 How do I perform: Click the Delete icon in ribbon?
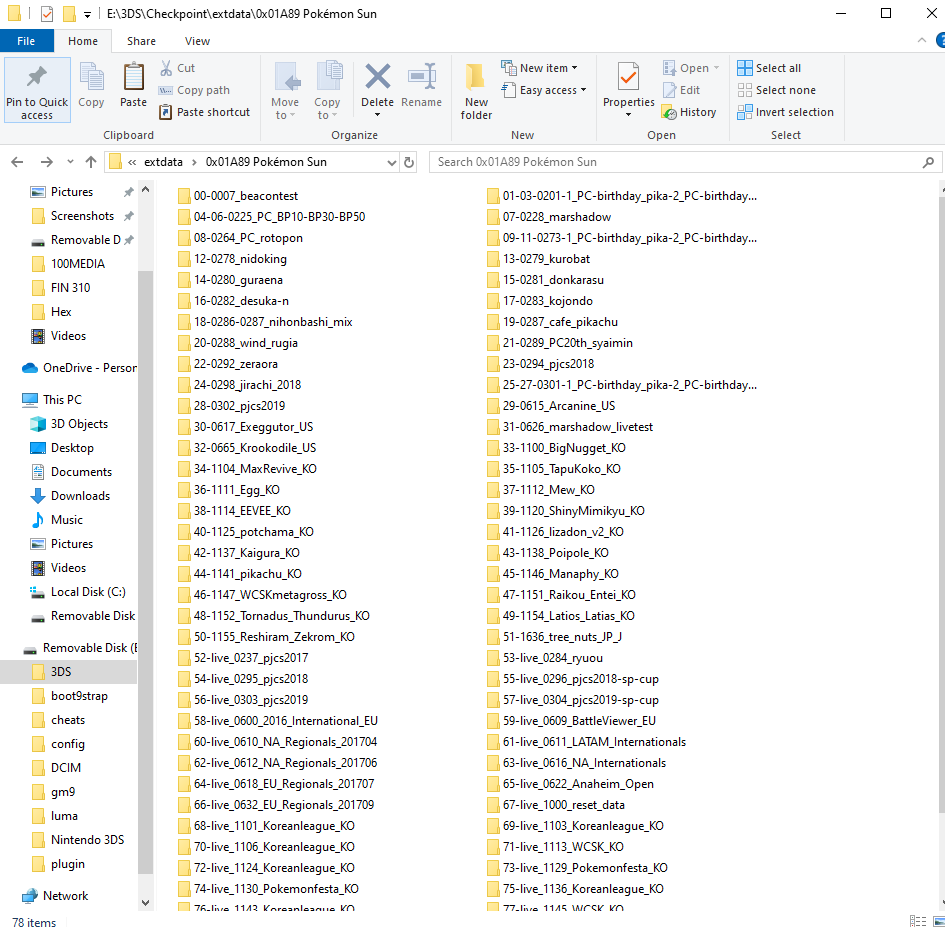[x=377, y=87]
